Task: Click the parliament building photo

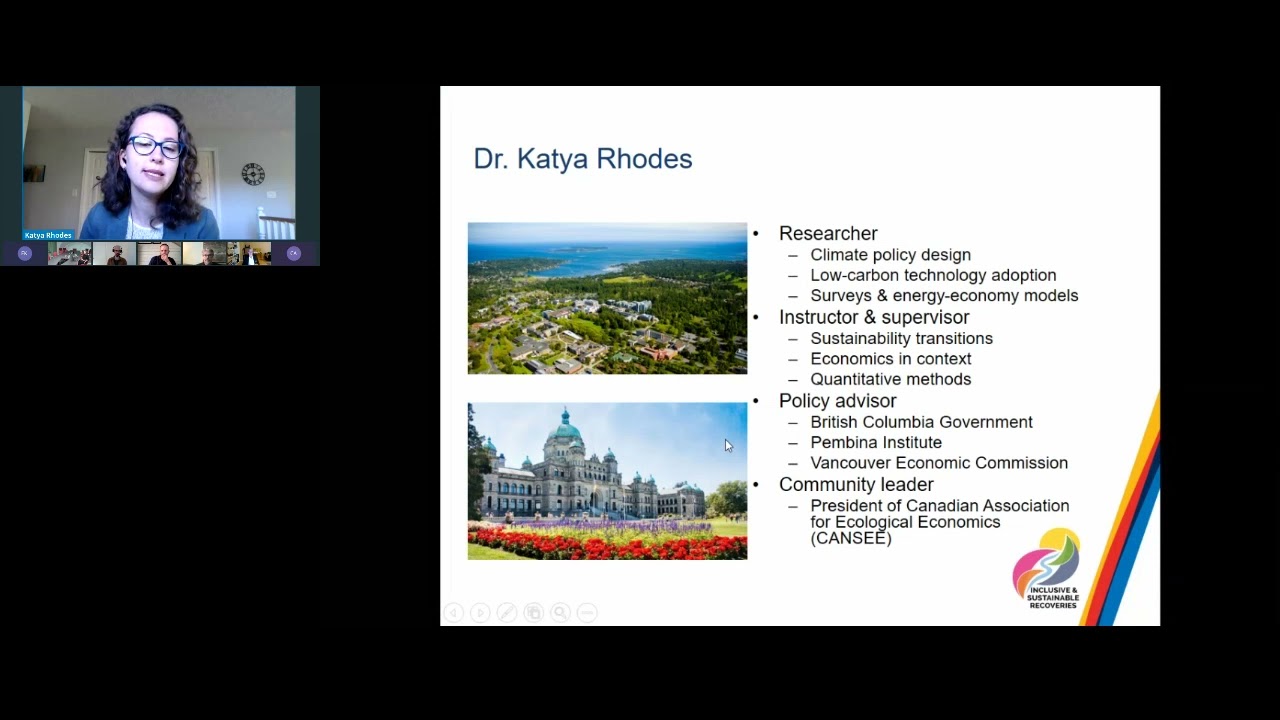Action: (607, 480)
